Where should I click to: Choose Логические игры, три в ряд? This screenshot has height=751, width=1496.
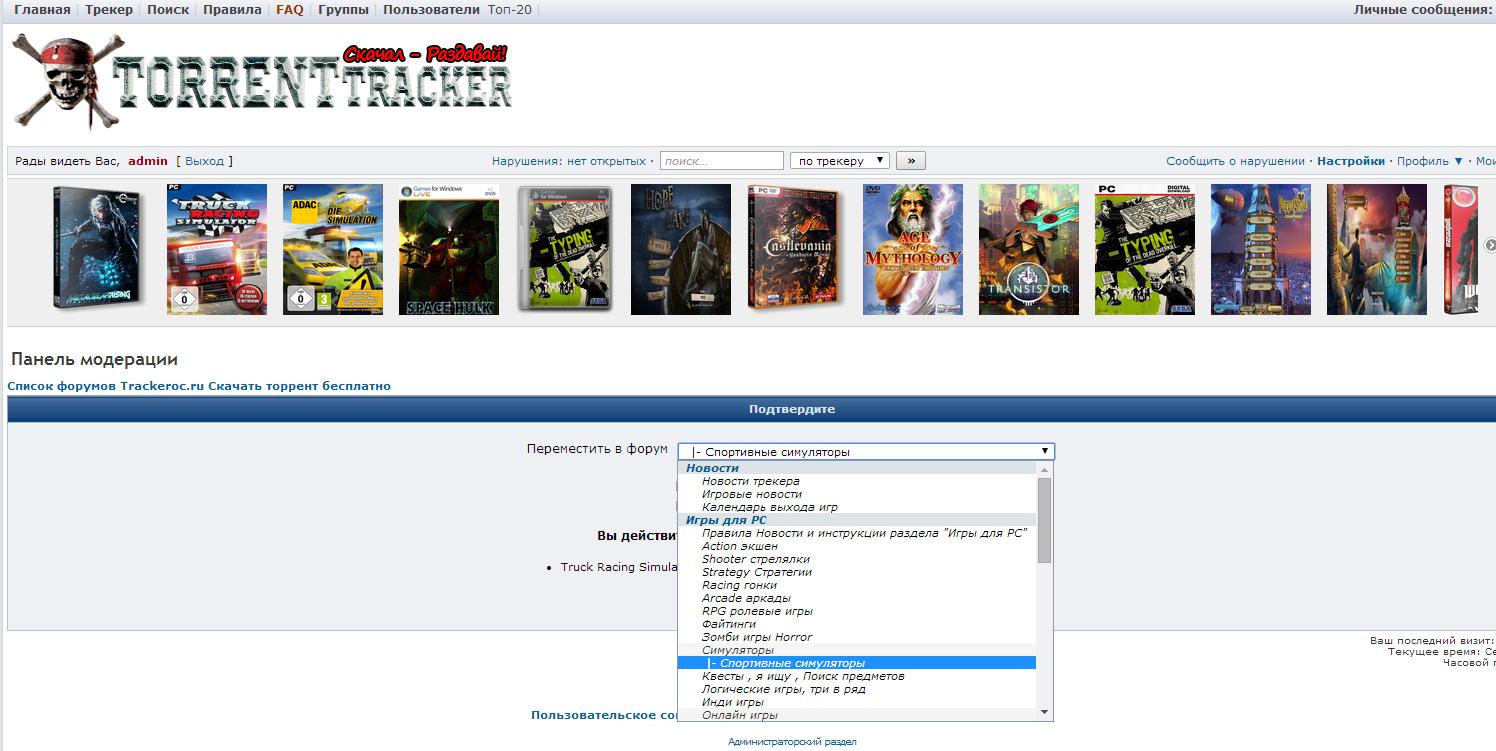pyautogui.click(x=783, y=689)
